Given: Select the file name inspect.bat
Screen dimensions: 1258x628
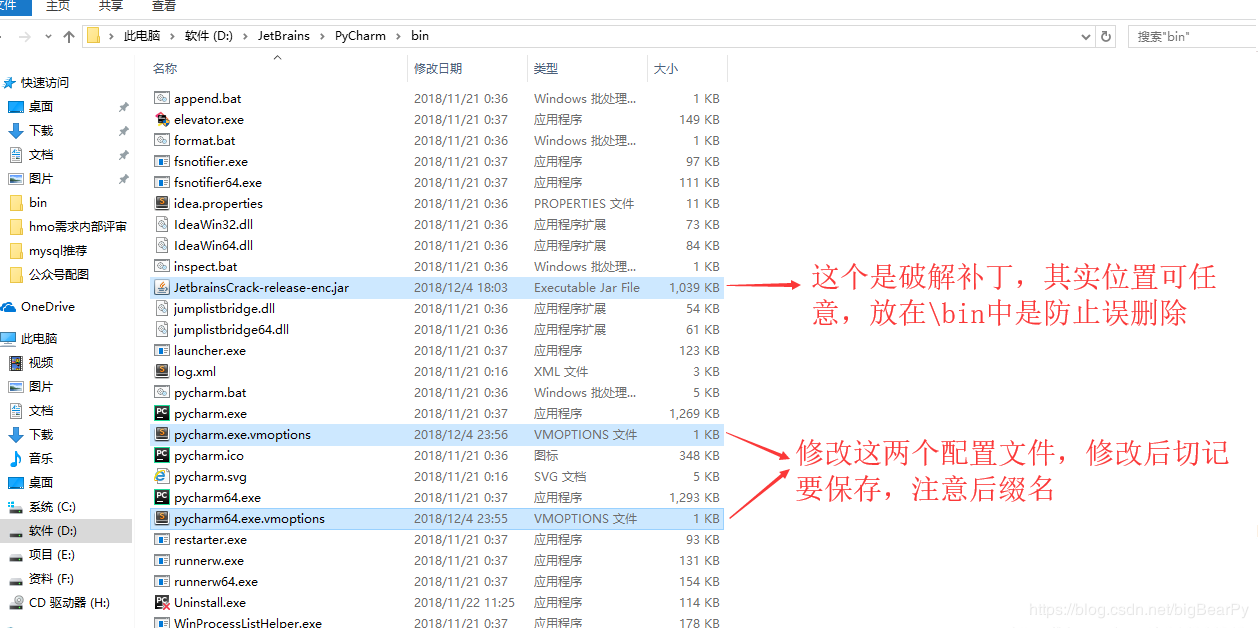Looking at the screenshot, I should click(x=206, y=267).
